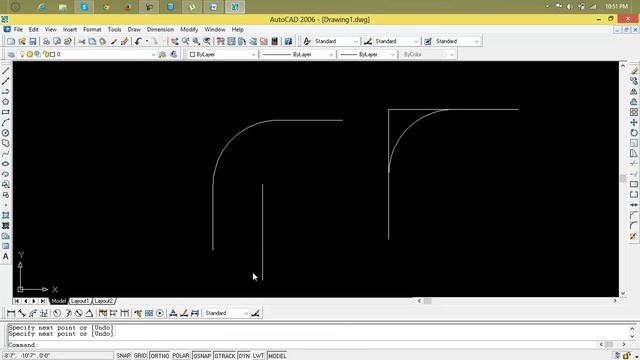Viewport: 640px width, 360px height.
Task: Open the Format menu
Action: click(92, 29)
